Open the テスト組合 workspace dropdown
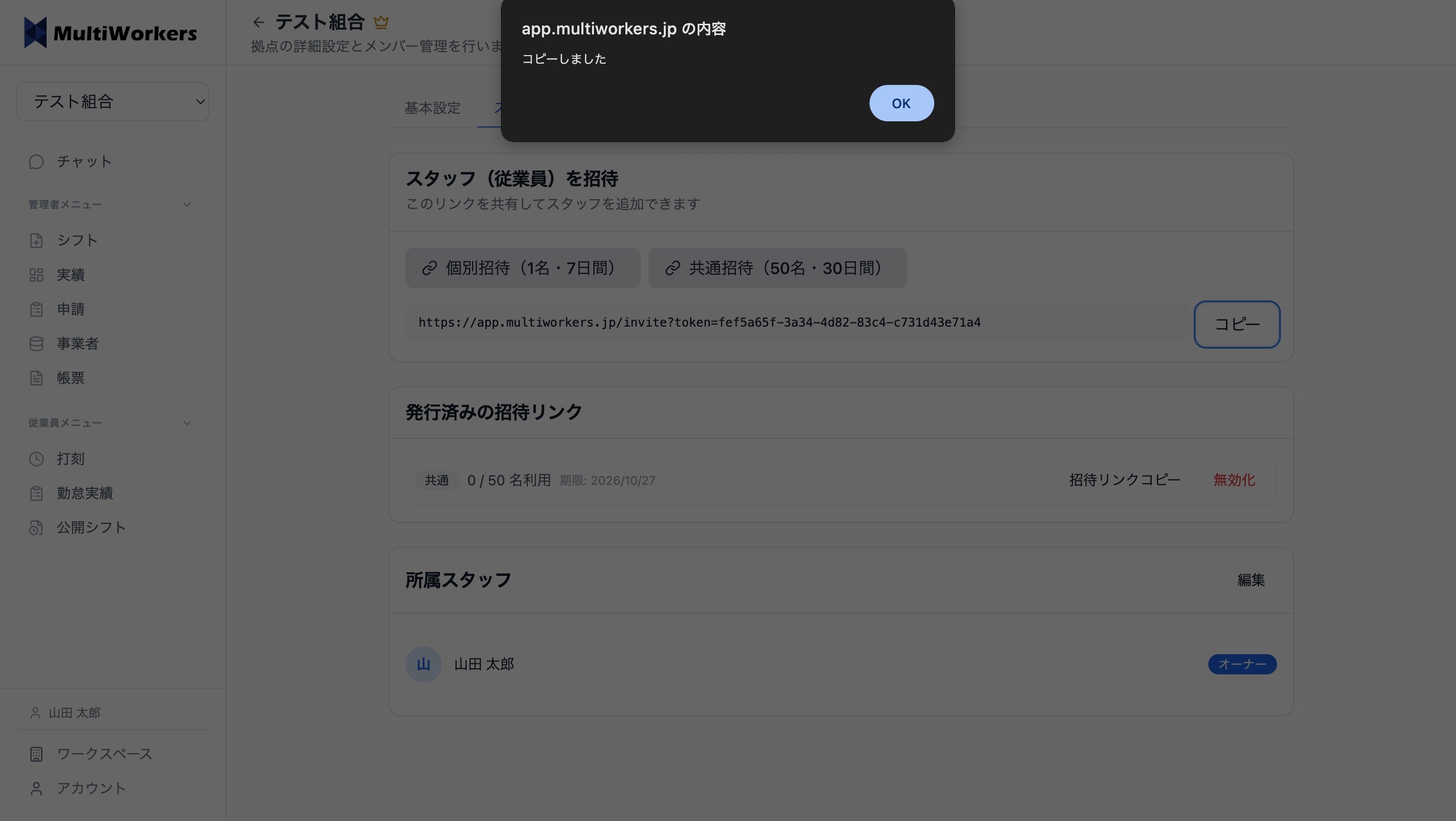 point(112,102)
